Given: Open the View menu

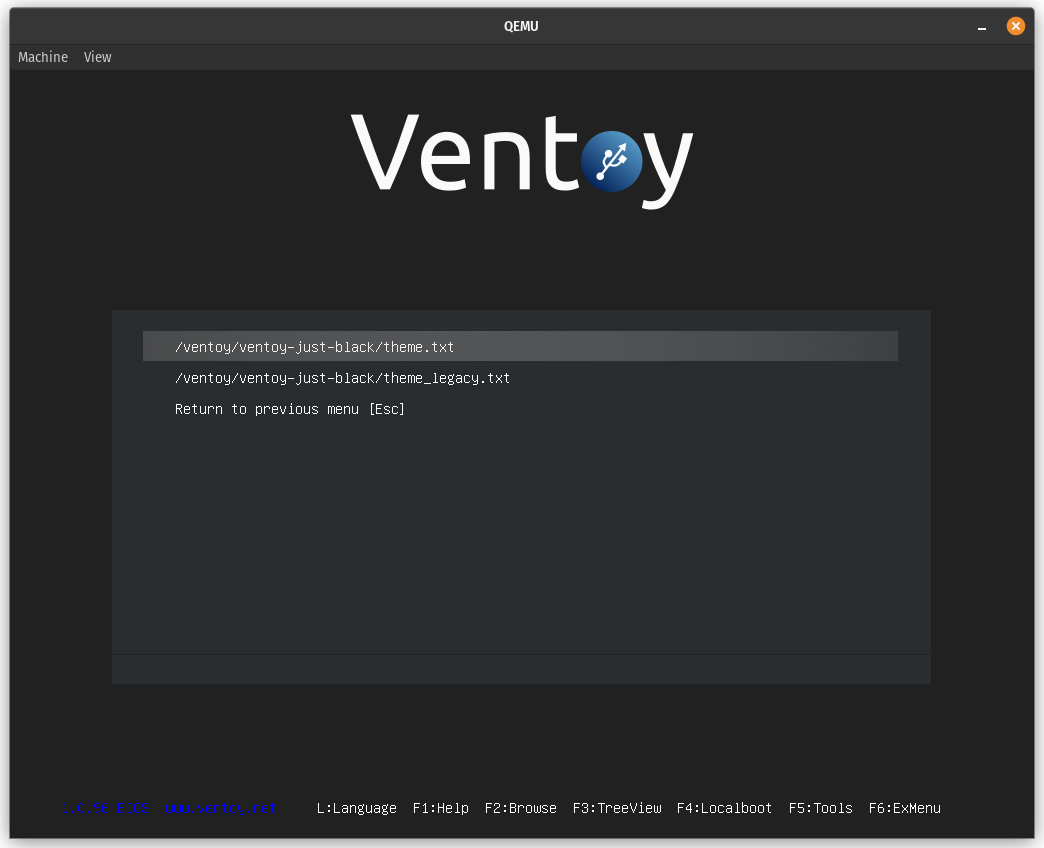Looking at the screenshot, I should click(x=97, y=57).
